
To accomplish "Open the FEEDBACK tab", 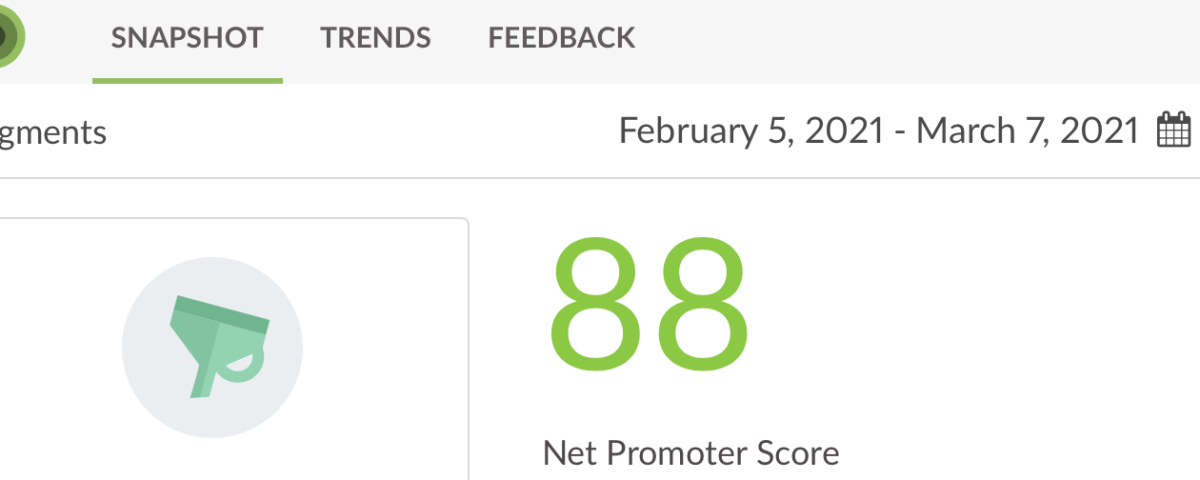I will point(561,38).
